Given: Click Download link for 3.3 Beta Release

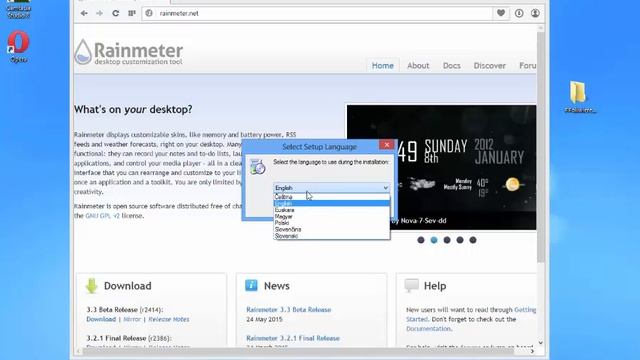Looking at the screenshot, I should pyautogui.click(x=101, y=319).
